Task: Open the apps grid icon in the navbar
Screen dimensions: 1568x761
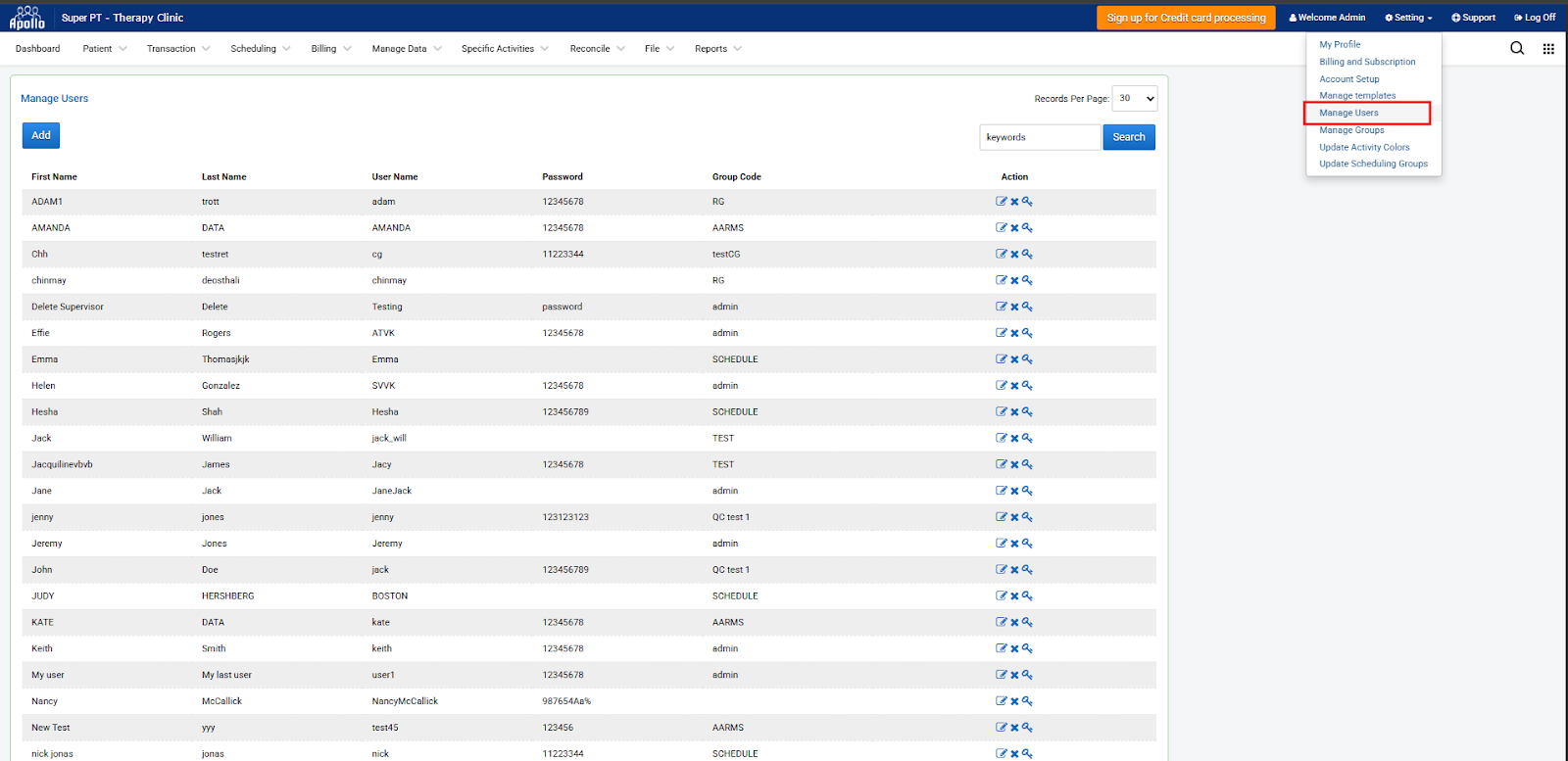Action: (x=1548, y=49)
